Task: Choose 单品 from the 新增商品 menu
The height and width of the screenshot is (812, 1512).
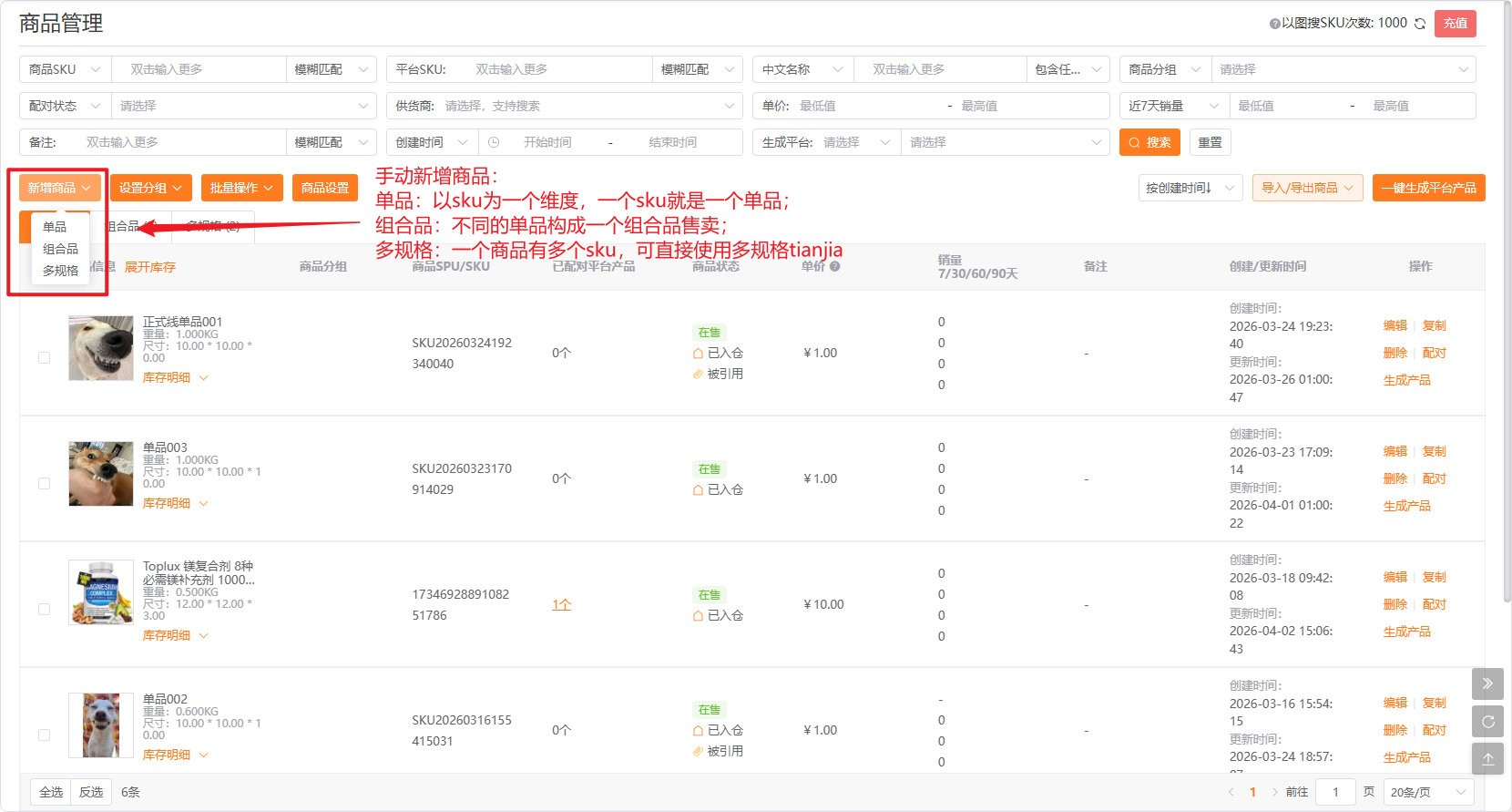Action: pyautogui.click(x=55, y=227)
